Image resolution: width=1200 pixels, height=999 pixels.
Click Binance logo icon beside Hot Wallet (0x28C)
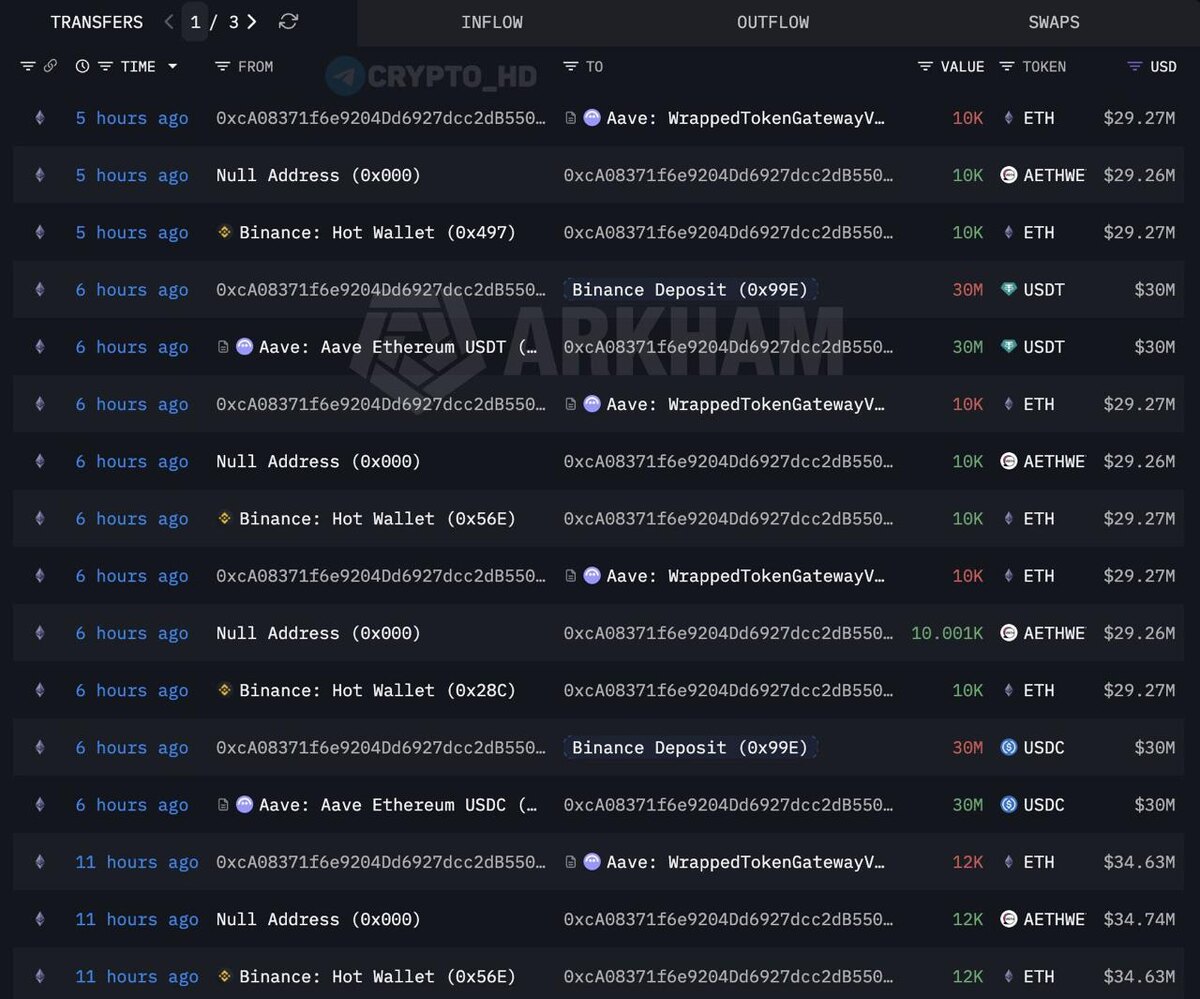[x=225, y=691]
